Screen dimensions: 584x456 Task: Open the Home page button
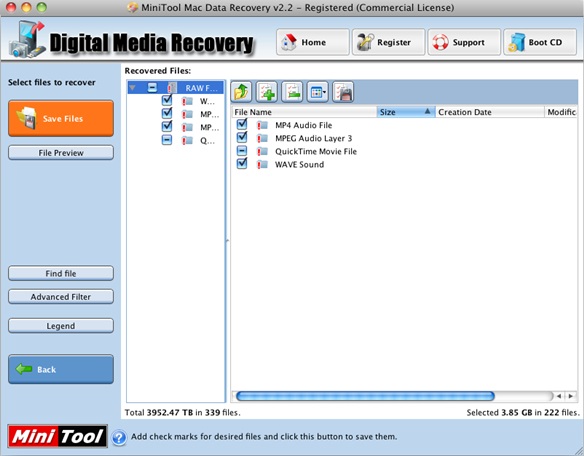pyautogui.click(x=313, y=42)
